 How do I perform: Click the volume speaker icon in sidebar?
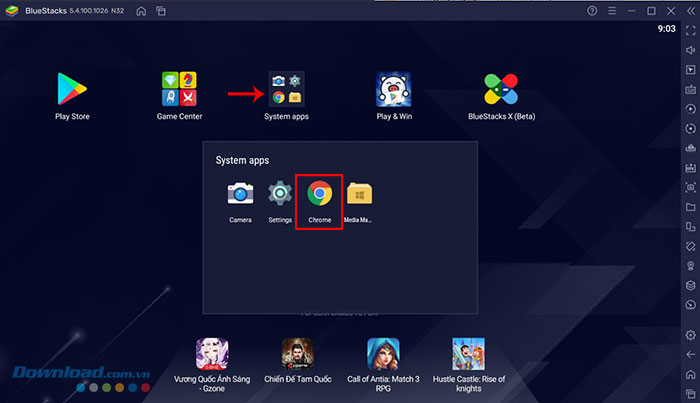pos(689,49)
